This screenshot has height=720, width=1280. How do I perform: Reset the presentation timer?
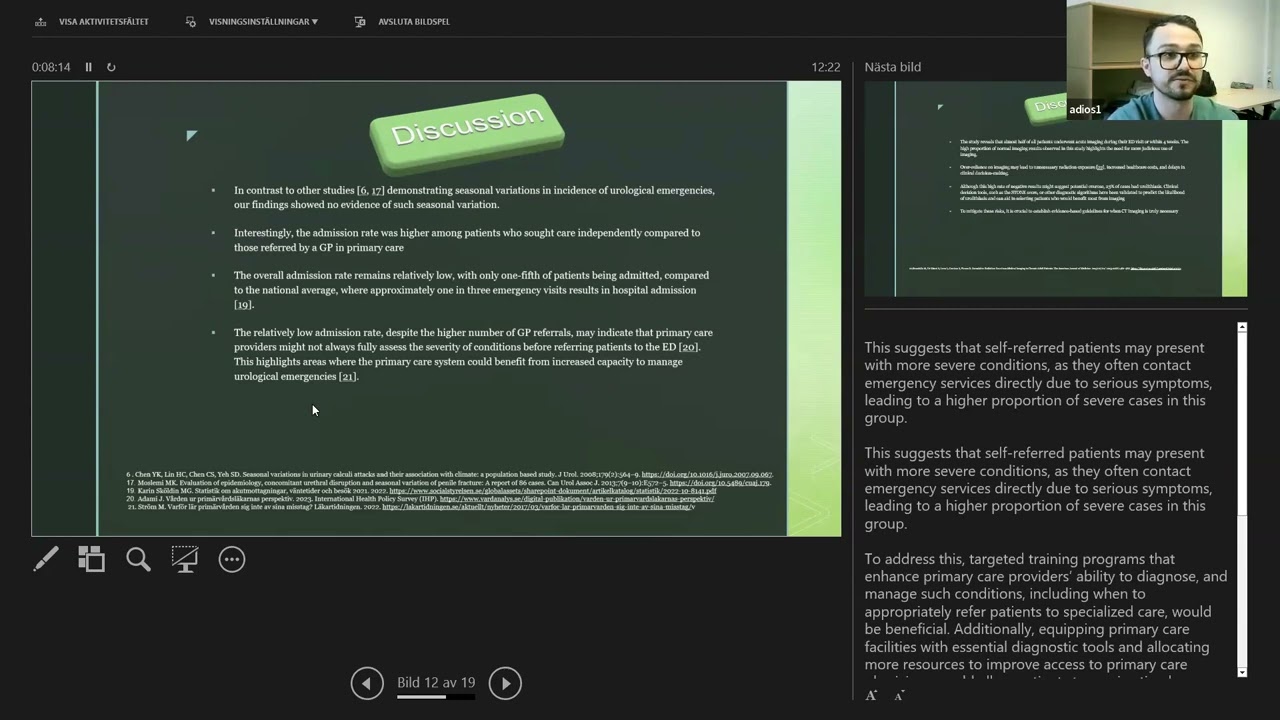point(111,67)
